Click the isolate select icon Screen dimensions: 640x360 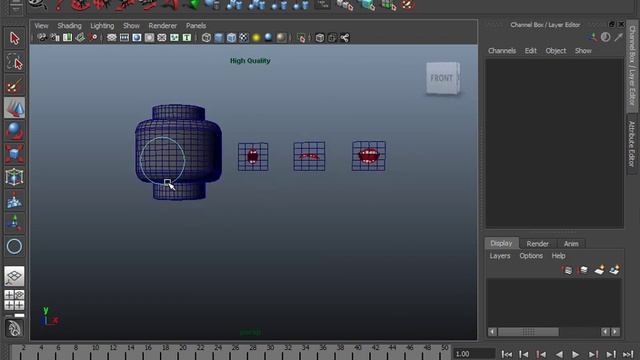tap(301, 38)
